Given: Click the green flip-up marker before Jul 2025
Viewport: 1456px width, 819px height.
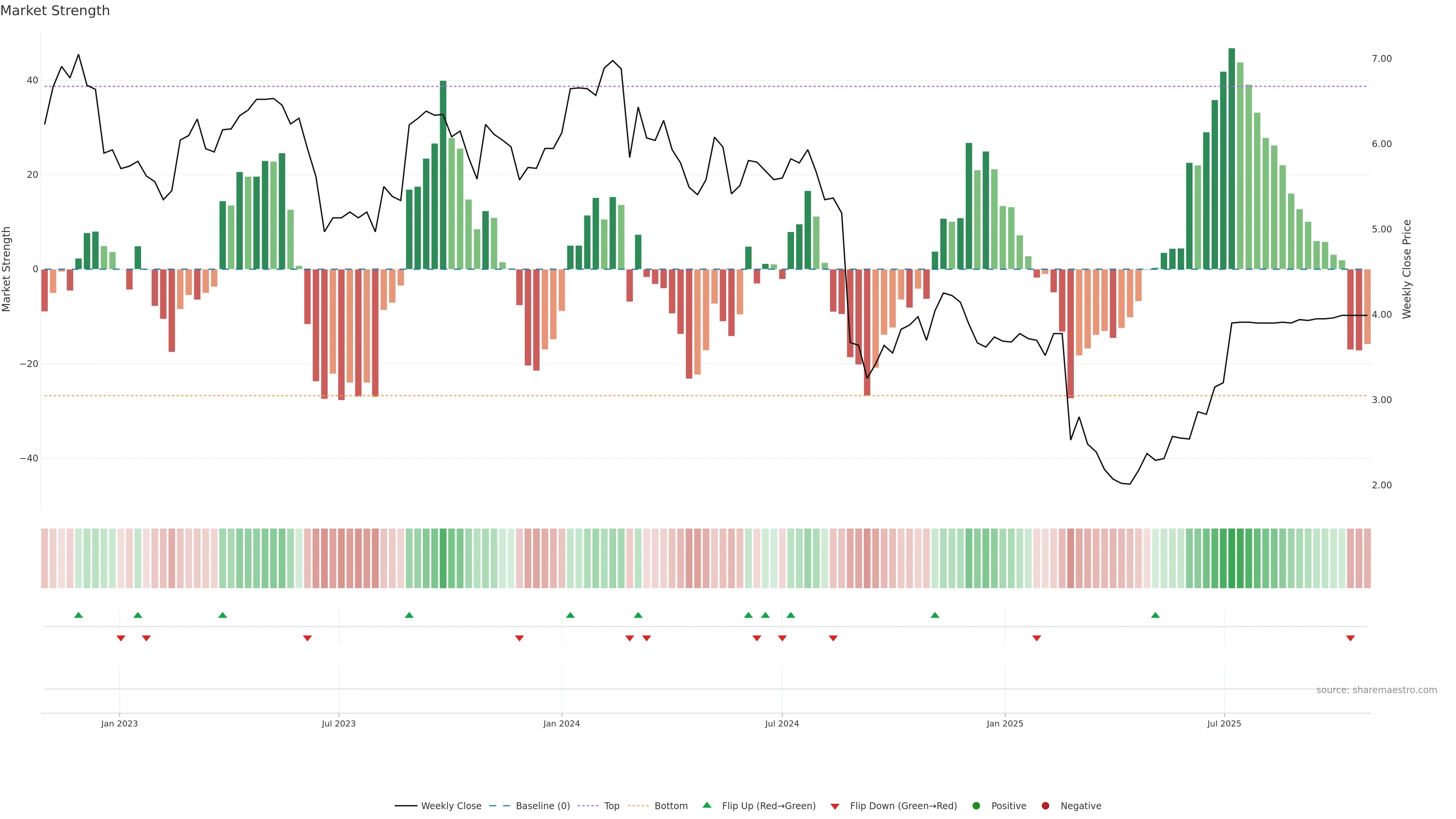Looking at the screenshot, I should tap(1155, 615).
